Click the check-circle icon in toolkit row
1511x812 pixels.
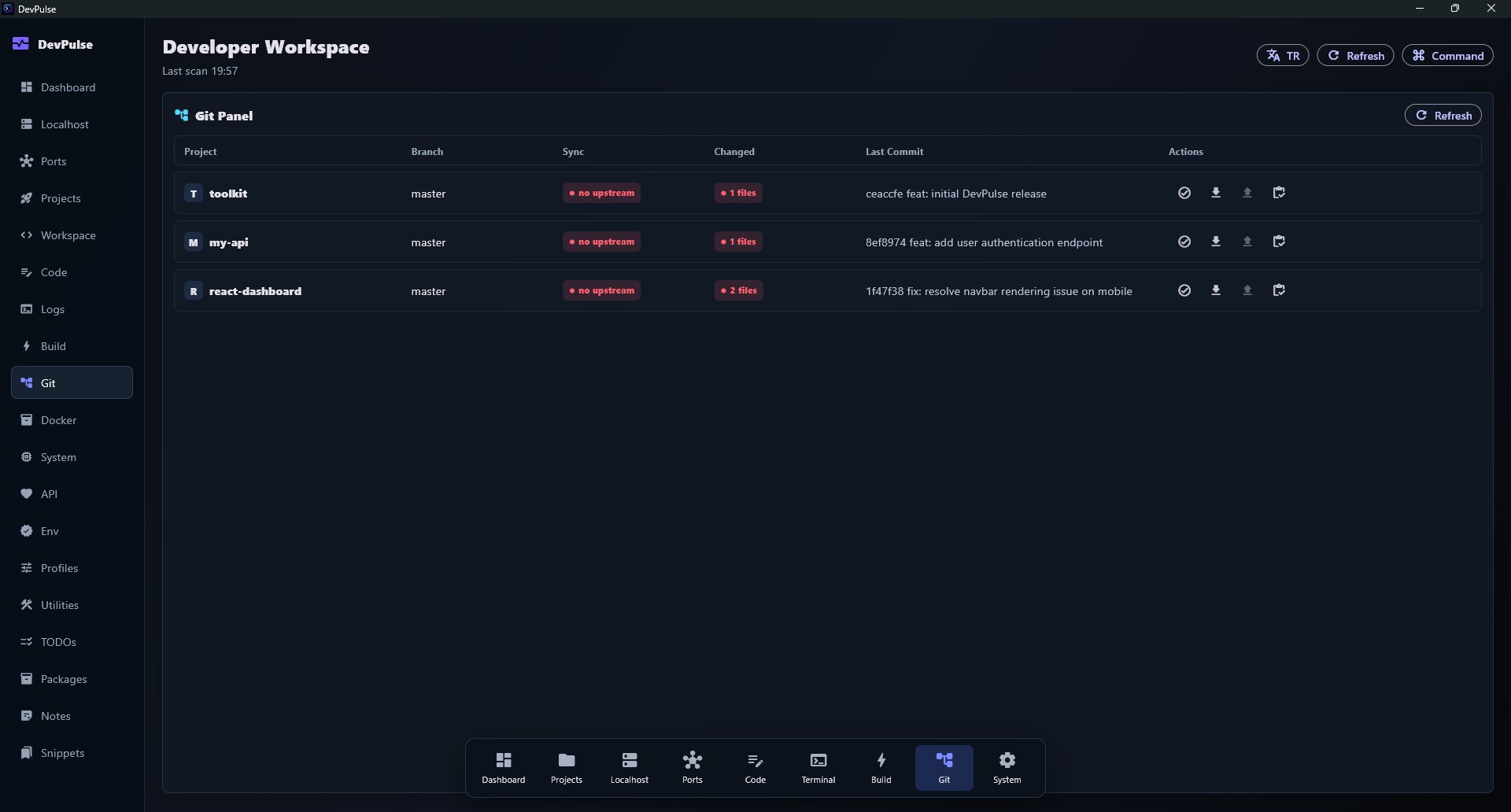coord(1184,193)
